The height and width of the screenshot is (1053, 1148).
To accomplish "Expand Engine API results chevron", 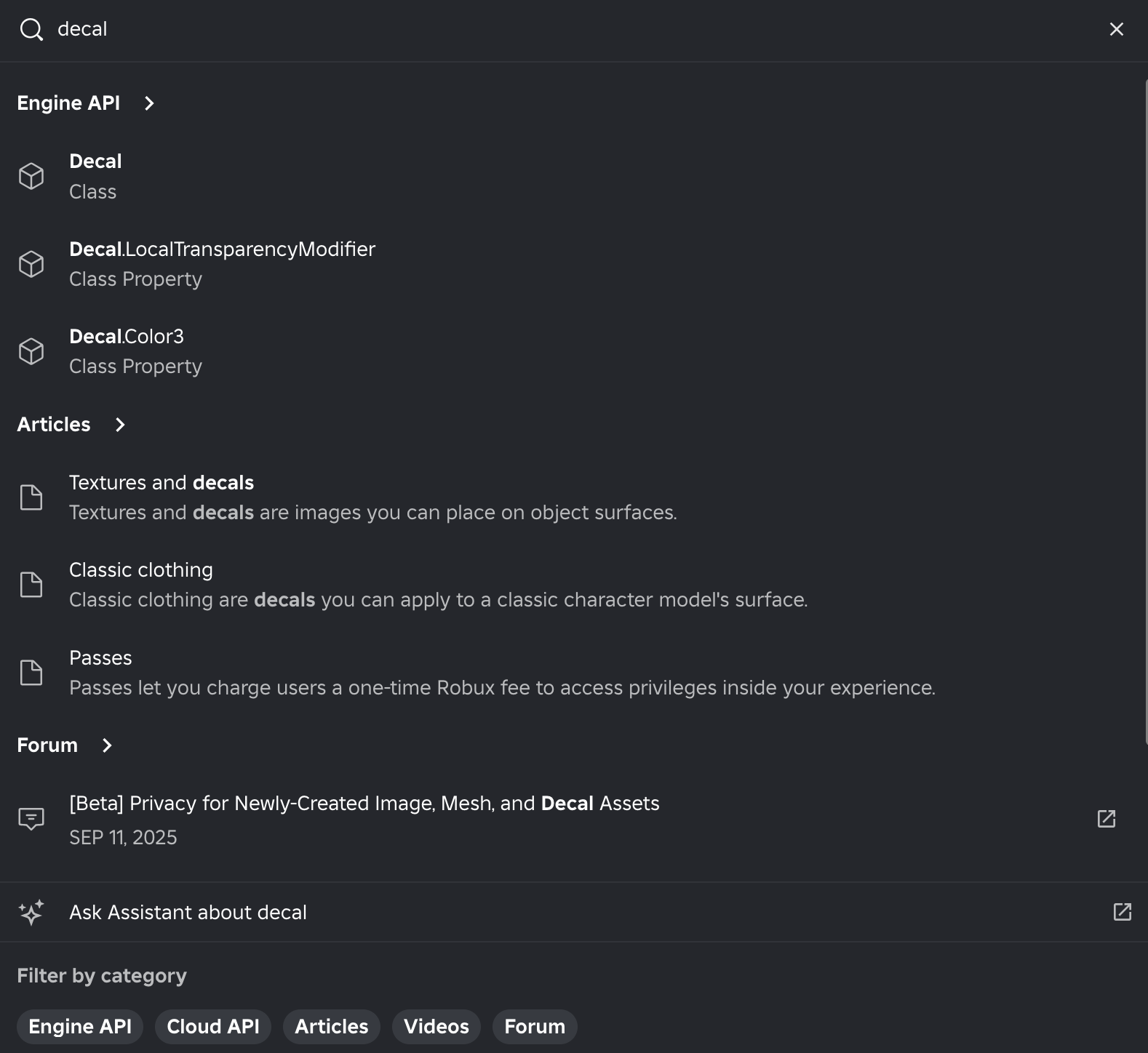I will [149, 103].
